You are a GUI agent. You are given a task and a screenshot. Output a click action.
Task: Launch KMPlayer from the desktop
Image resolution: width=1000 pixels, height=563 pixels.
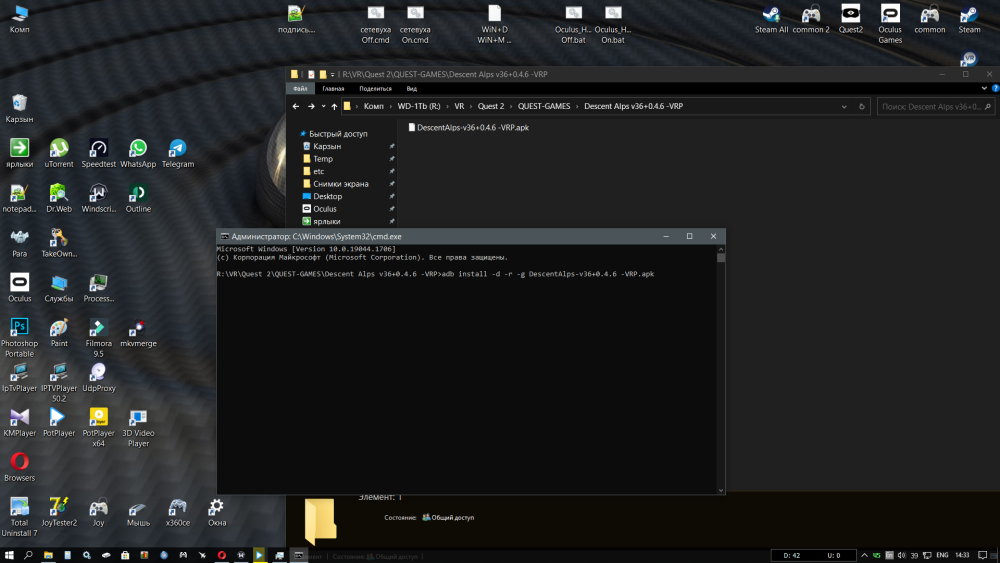(19, 423)
